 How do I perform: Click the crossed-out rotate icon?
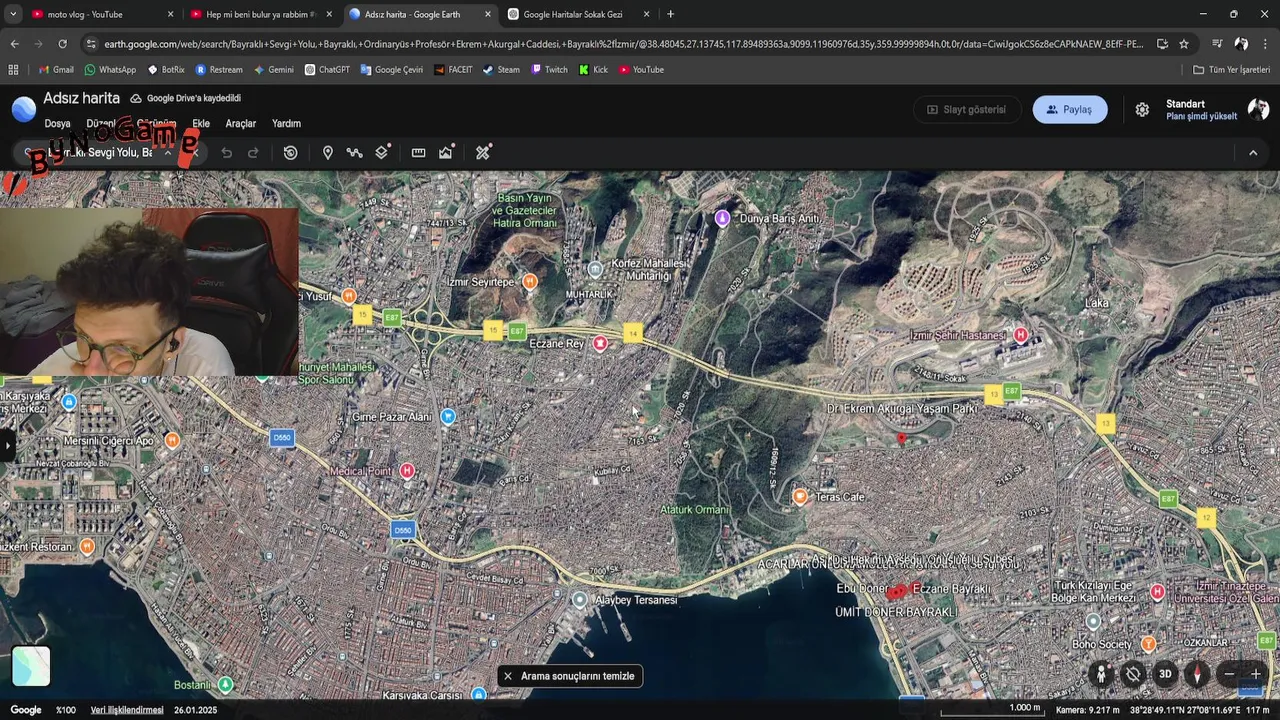[1133, 674]
